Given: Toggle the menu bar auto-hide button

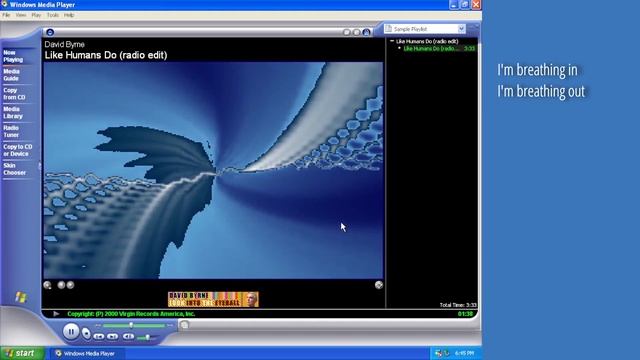Looking at the screenshot, I should click(50, 32).
